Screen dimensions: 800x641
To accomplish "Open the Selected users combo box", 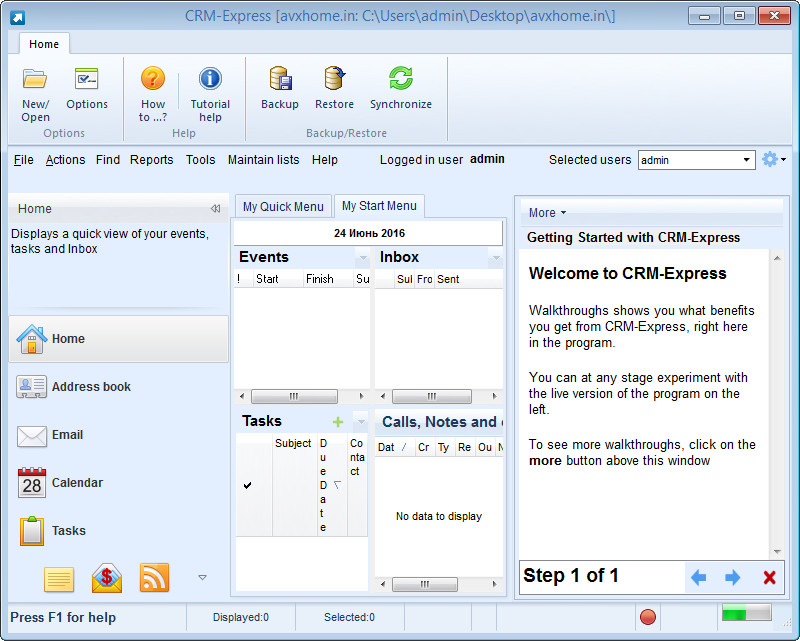I will click(696, 160).
